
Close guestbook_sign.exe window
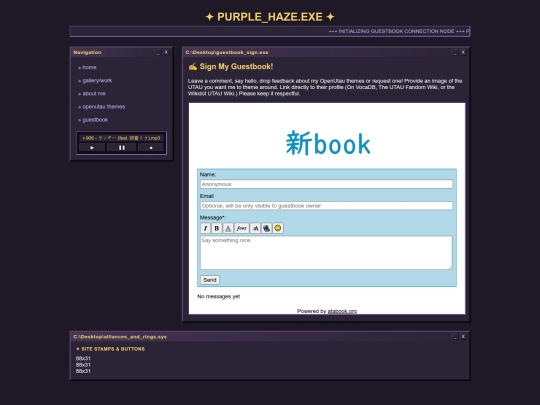[463, 52]
